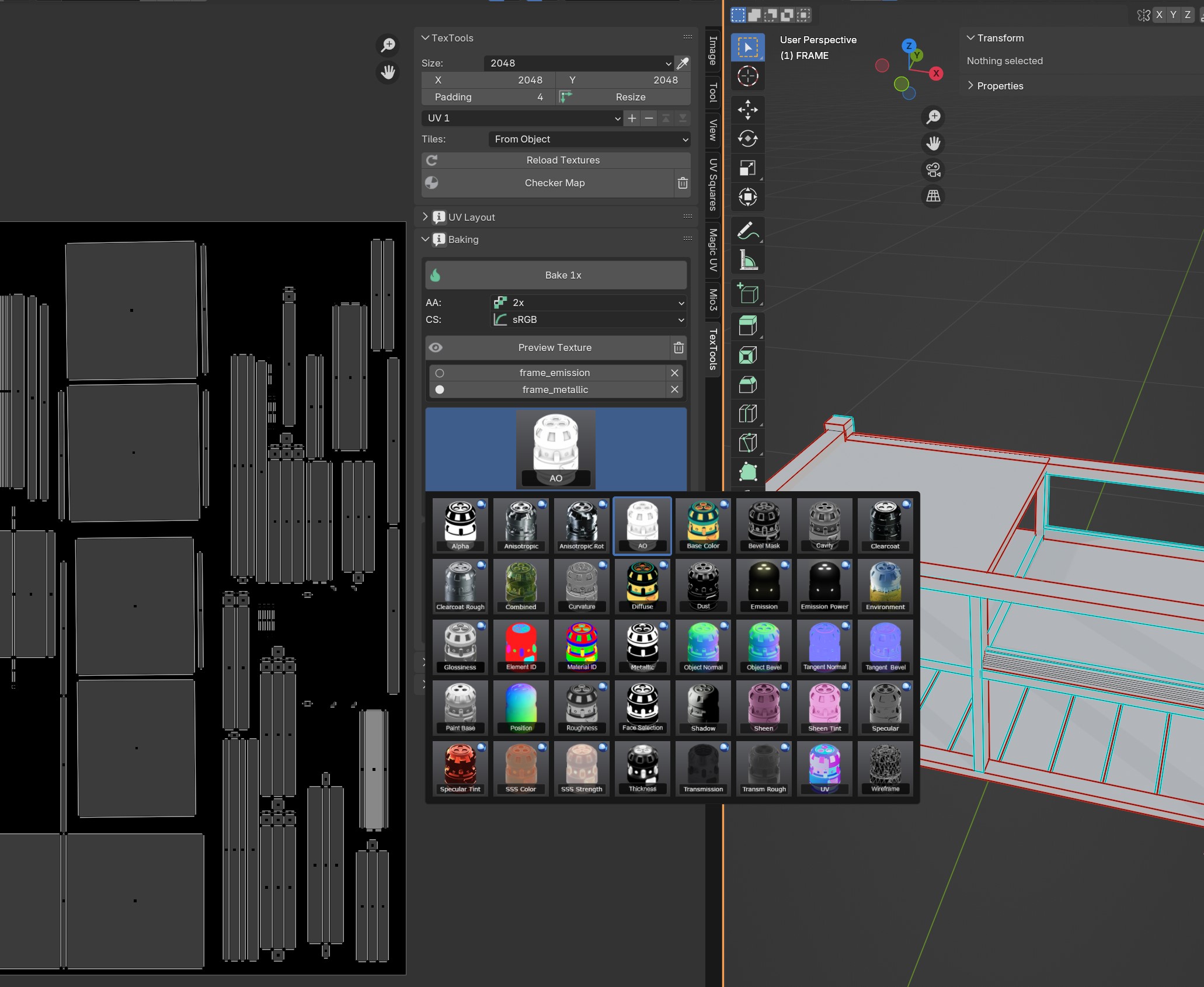Set selection mode to Extend
Viewport: 1204px width, 987px height.
754,15
